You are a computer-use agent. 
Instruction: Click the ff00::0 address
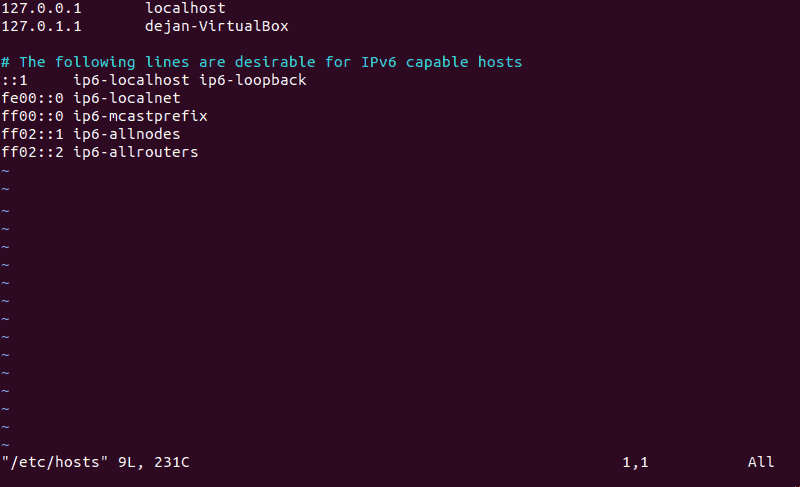32,116
